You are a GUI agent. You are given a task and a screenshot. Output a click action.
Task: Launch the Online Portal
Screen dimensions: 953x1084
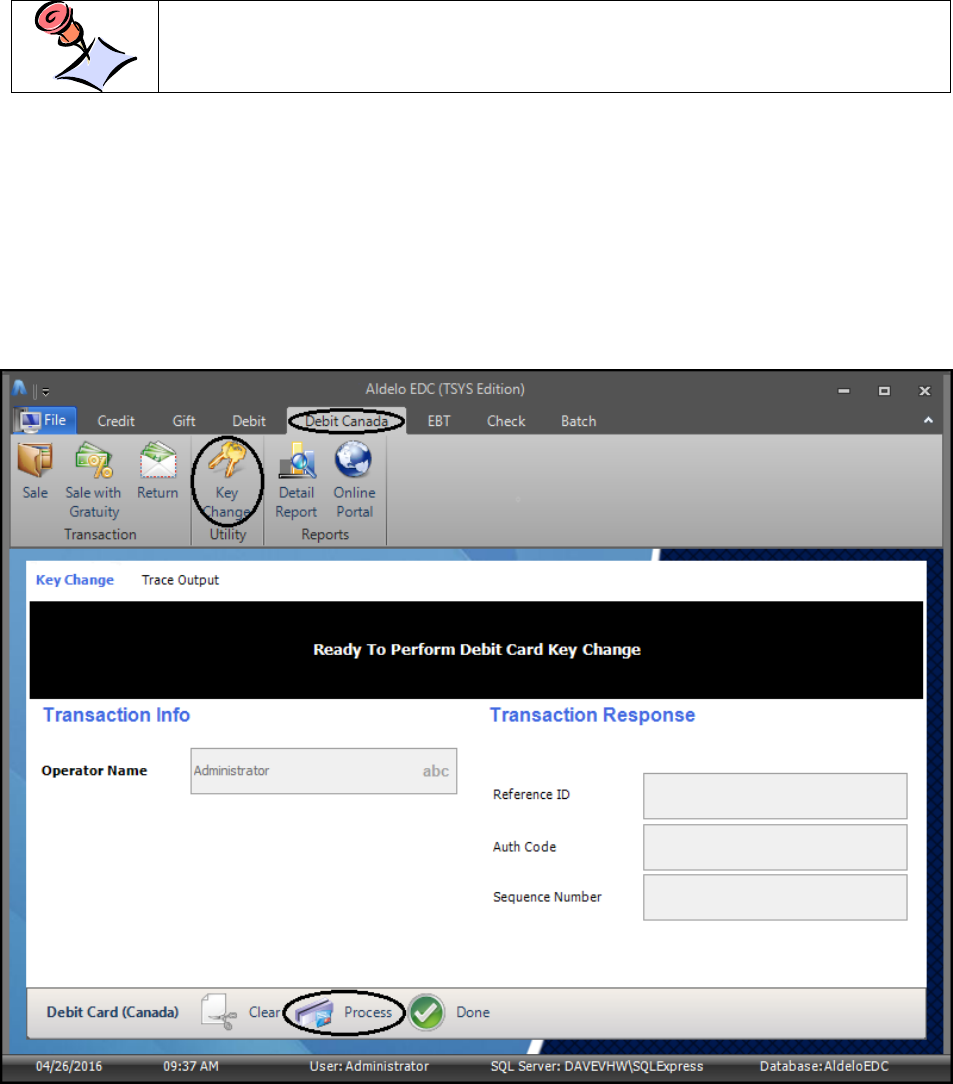tap(355, 481)
